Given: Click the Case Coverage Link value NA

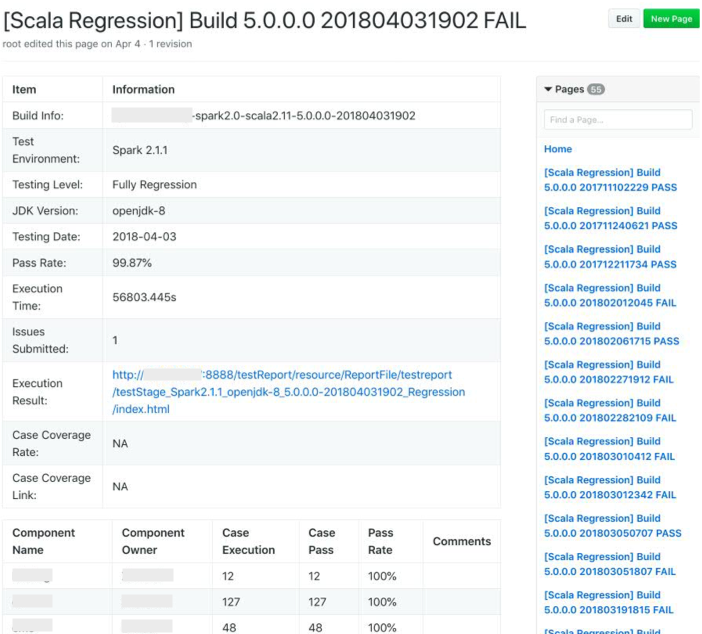Looking at the screenshot, I should [120, 487].
